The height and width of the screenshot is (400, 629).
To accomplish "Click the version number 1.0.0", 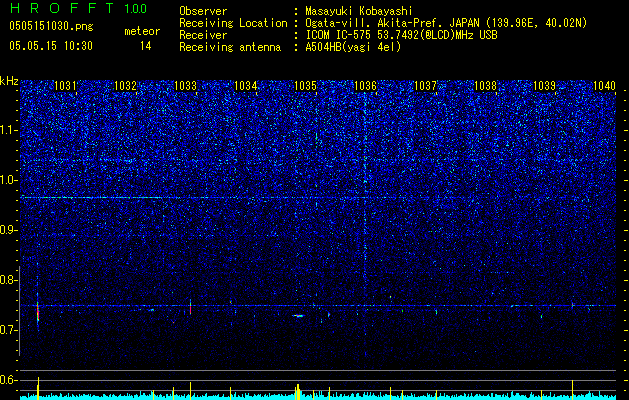I will point(136,9).
